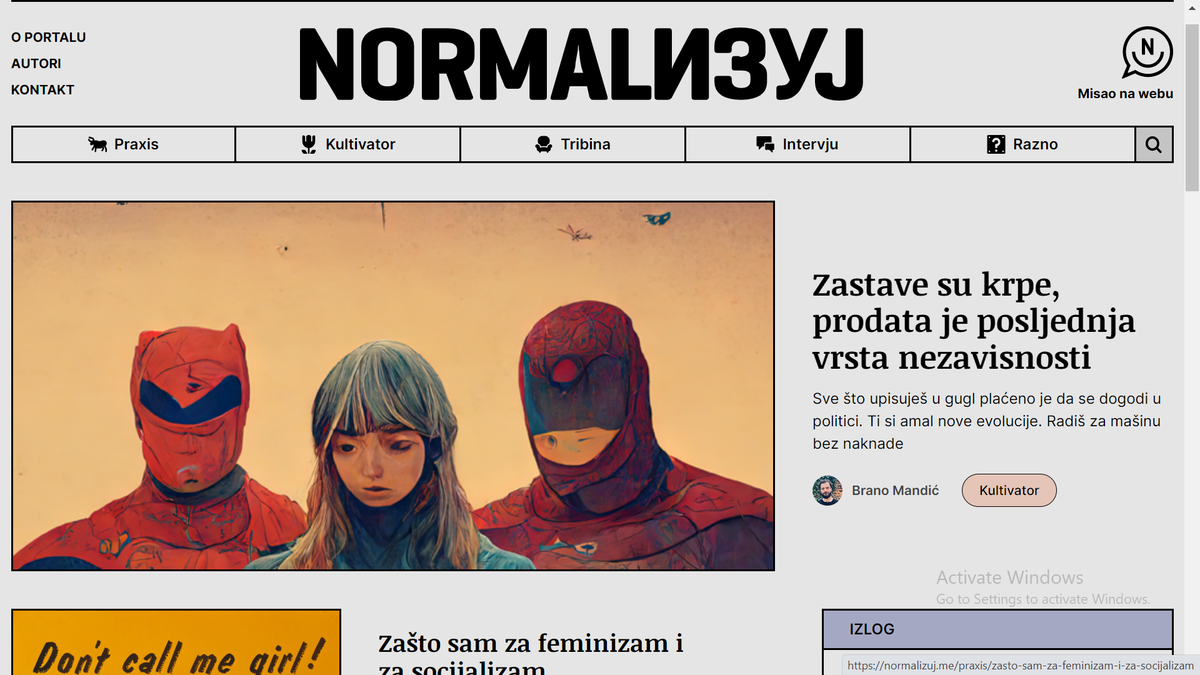Open the AUTORI page link
Viewport: 1200px width, 675px height.
click(x=36, y=64)
